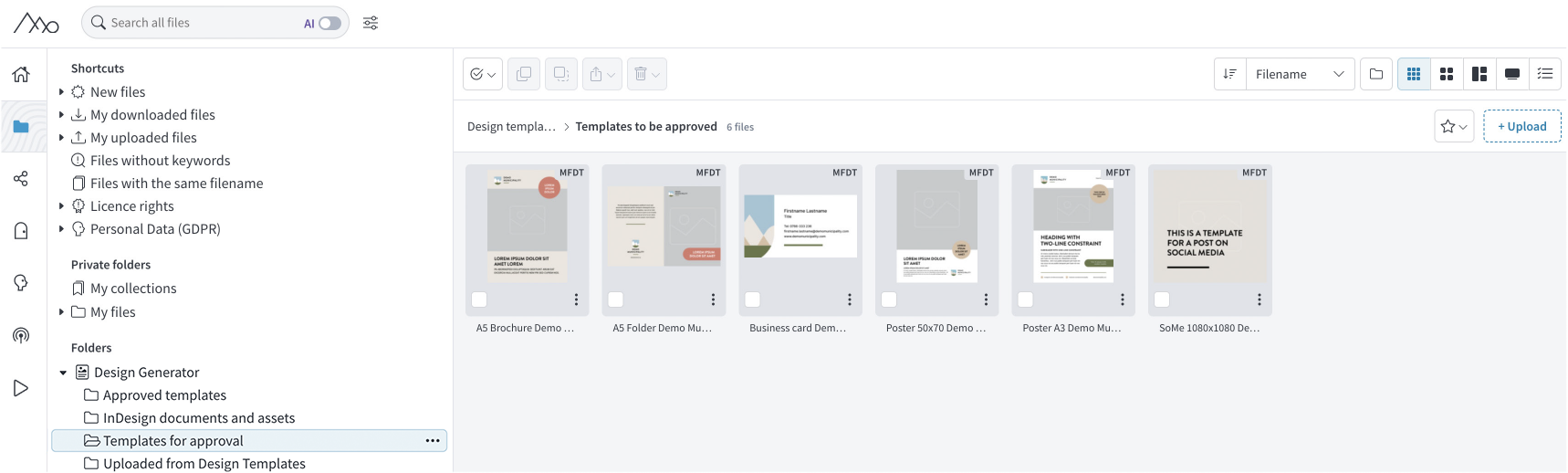Open the Filename sort dropdown
1568x473 pixels.
tap(1300, 74)
